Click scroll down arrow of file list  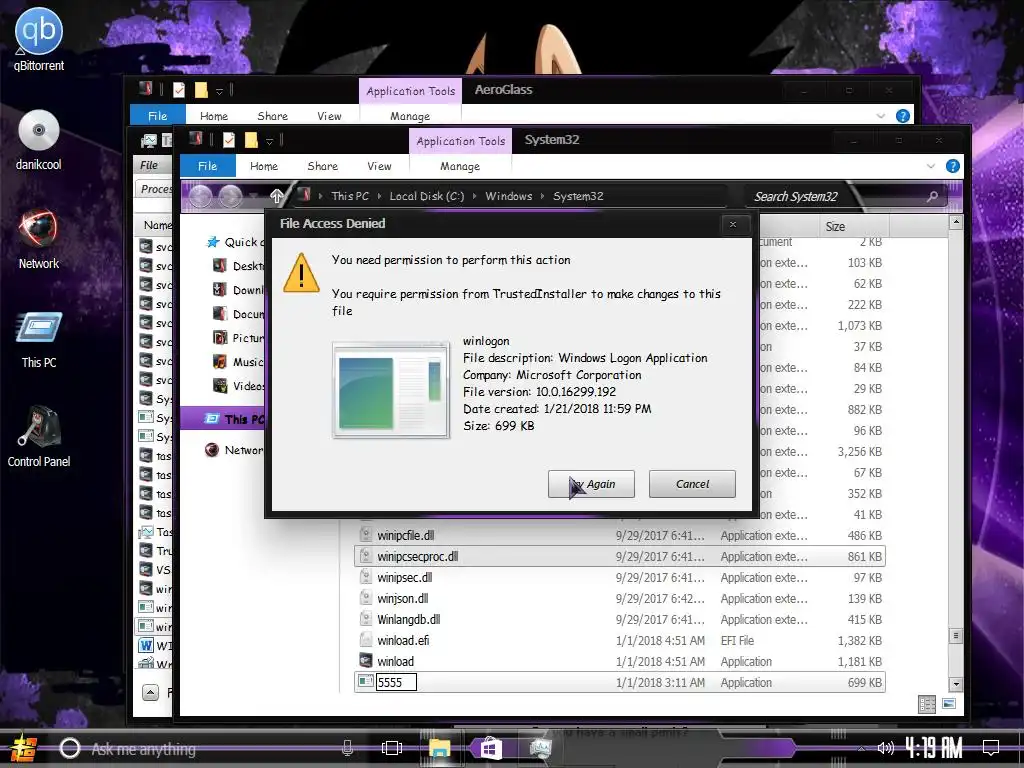(x=956, y=684)
